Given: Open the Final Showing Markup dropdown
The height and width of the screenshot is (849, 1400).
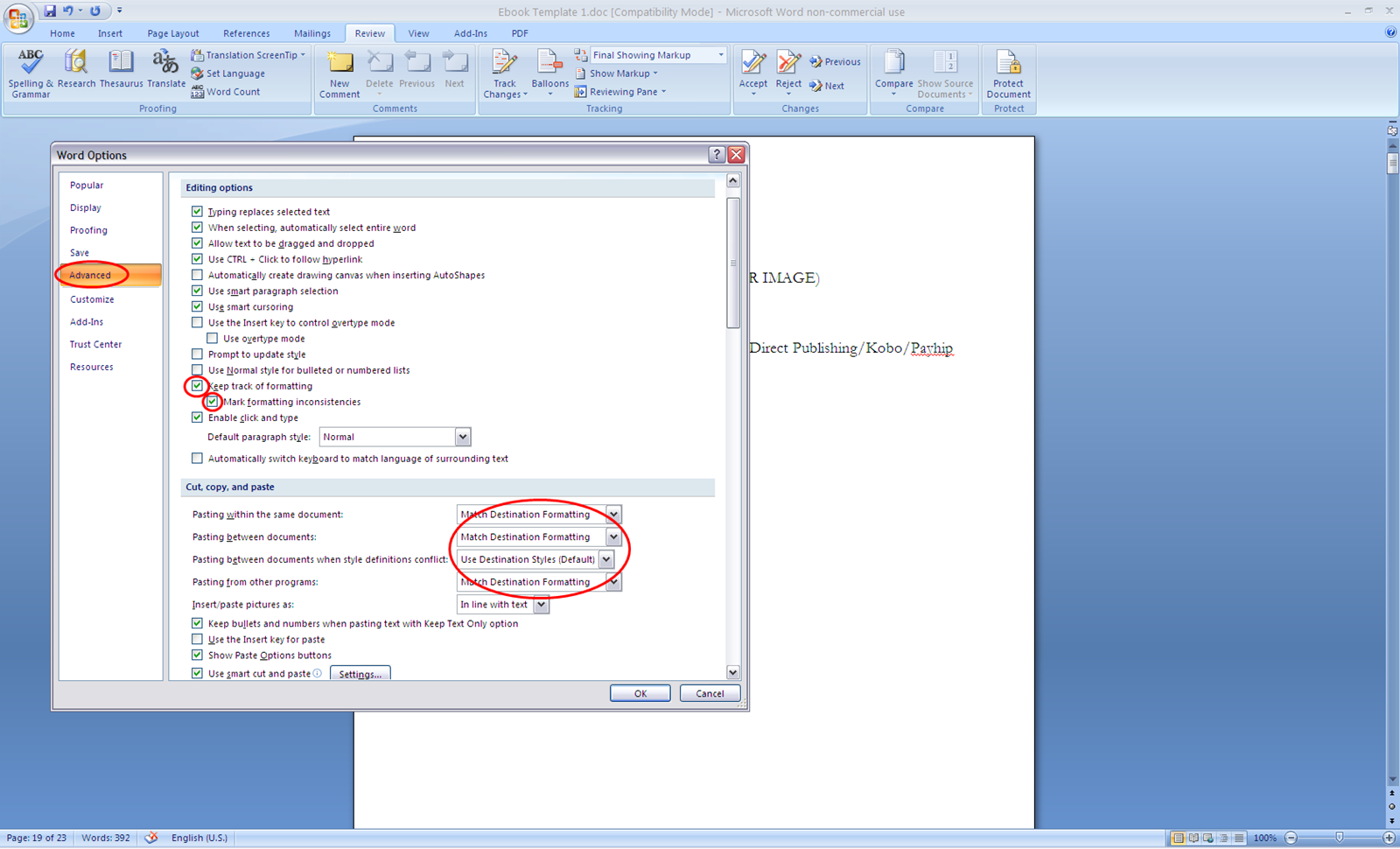Looking at the screenshot, I should pyautogui.click(x=719, y=54).
